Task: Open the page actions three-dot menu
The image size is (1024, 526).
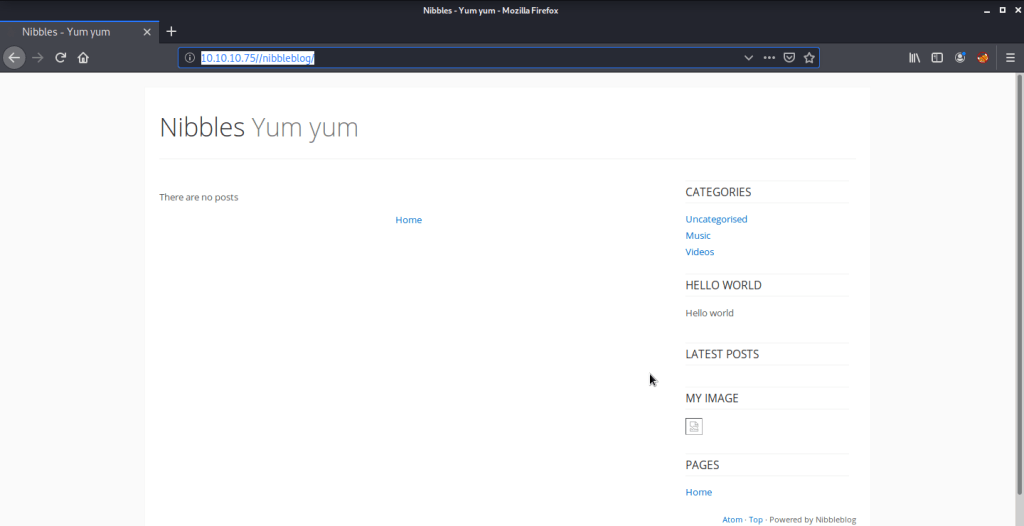Action: 769,58
